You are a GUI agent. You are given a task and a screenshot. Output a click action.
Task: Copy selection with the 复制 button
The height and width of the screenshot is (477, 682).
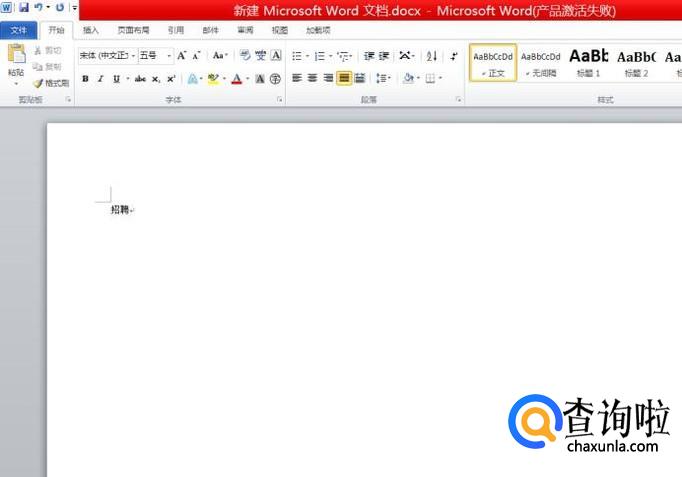tap(48, 67)
